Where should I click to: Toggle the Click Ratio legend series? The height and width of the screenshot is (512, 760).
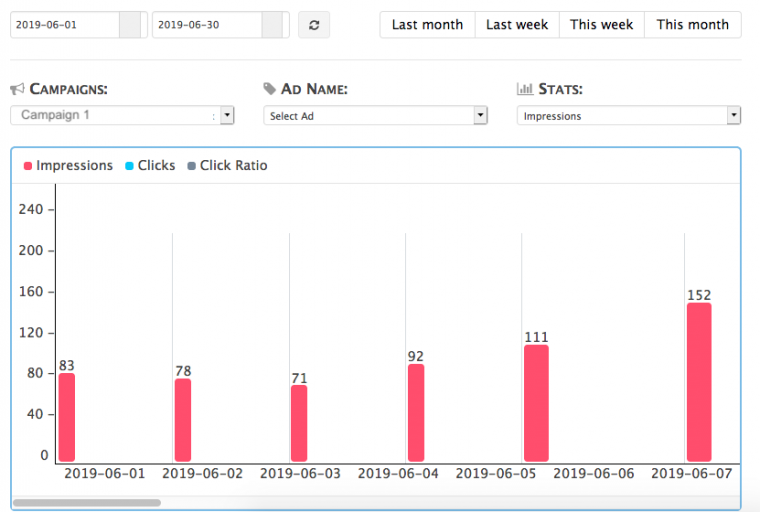(227, 166)
